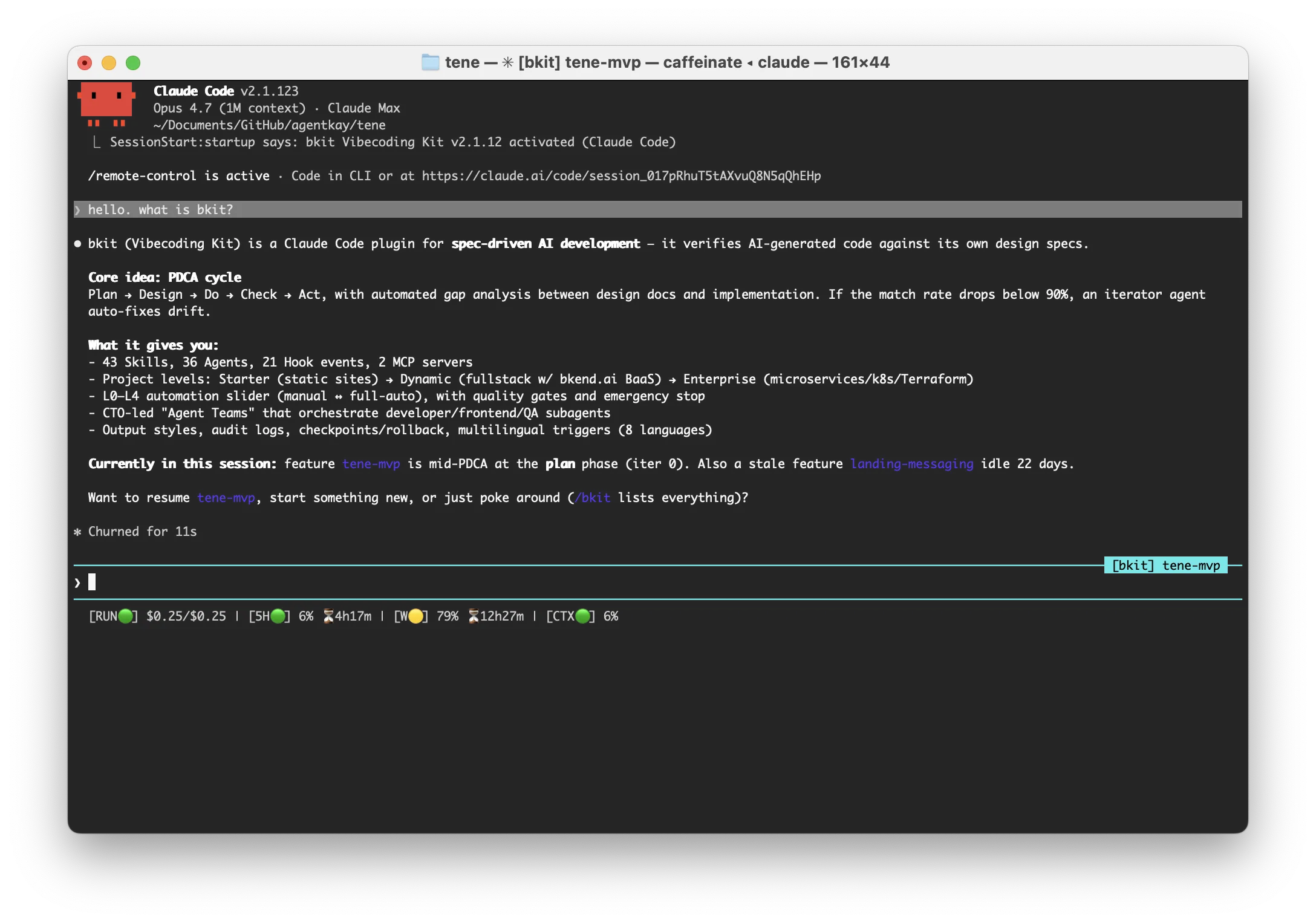Viewport: 1316px width, 923px height.
Task: Click the hourglass icon next to 12h27m
Action: click(474, 616)
